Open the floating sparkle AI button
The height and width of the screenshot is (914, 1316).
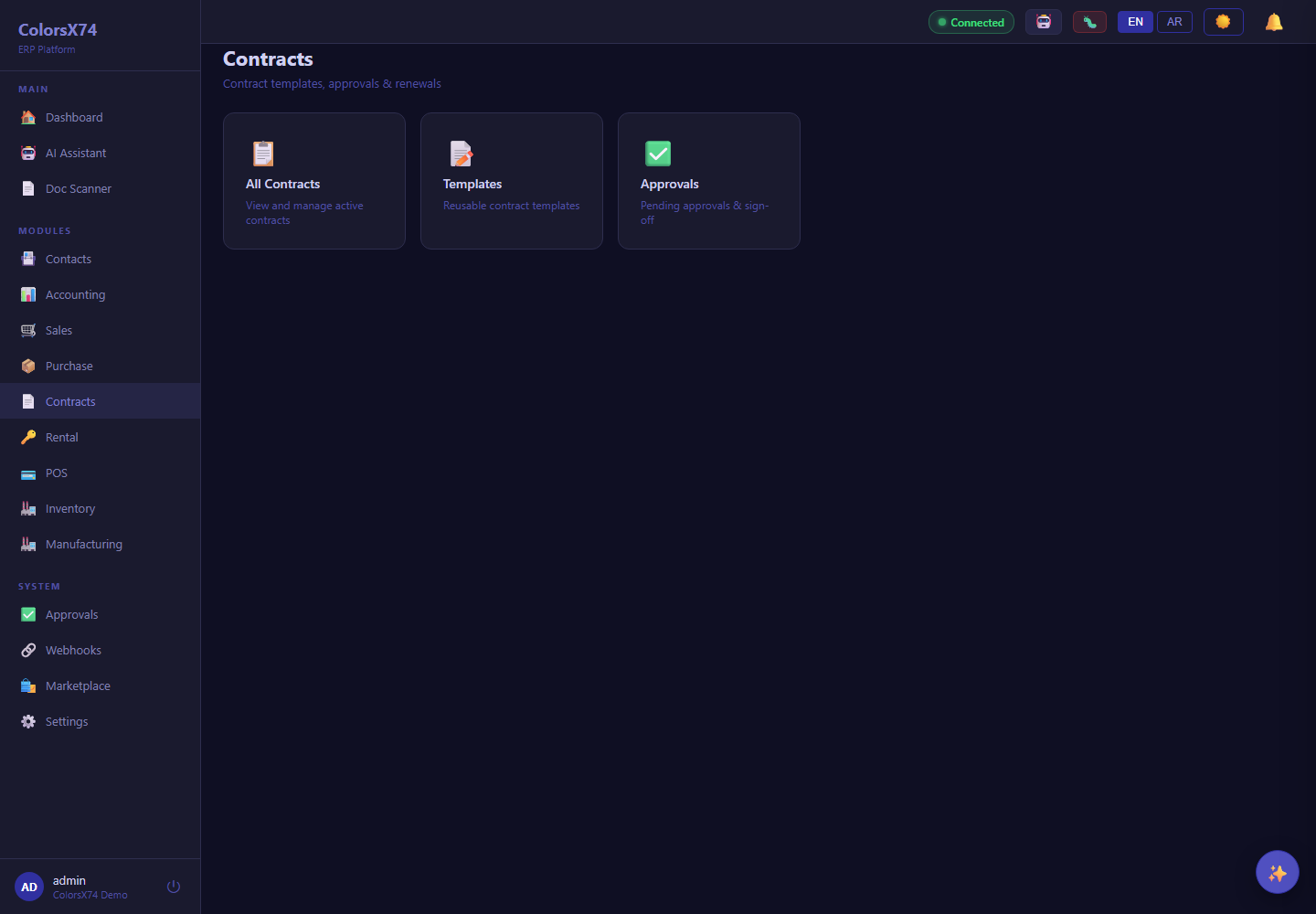(x=1278, y=873)
